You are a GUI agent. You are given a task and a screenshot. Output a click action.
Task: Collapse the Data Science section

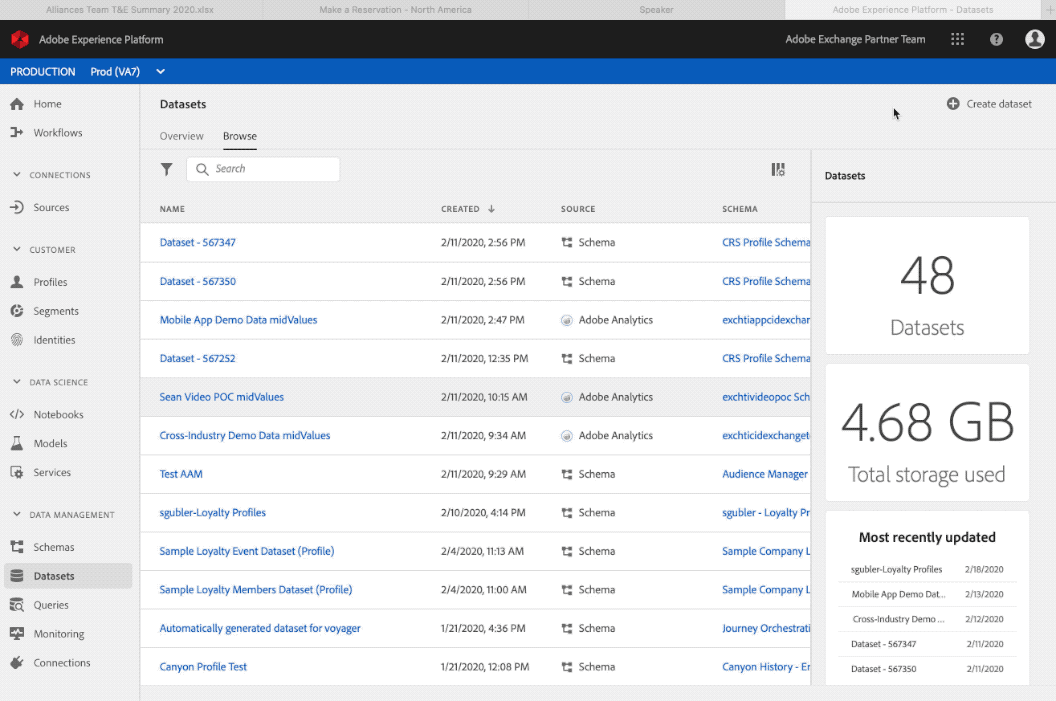[15, 382]
